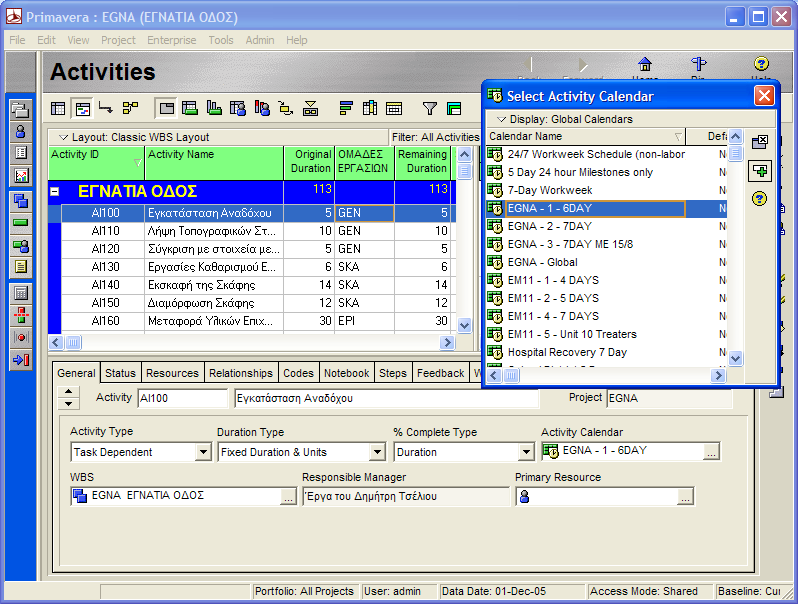Open Project Risks sidebar icon
This screenshot has height=604, width=798.
tap(21, 360)
